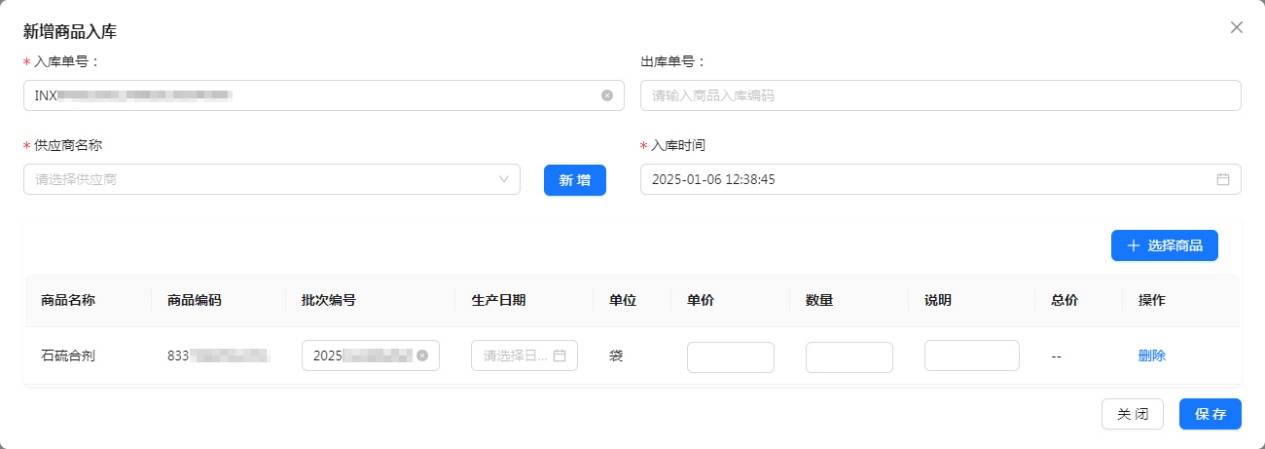The height and width of the screenshot is (449, 1265).
Task: Click the 出库单号 field label
Action: click(x=673, y=61)
